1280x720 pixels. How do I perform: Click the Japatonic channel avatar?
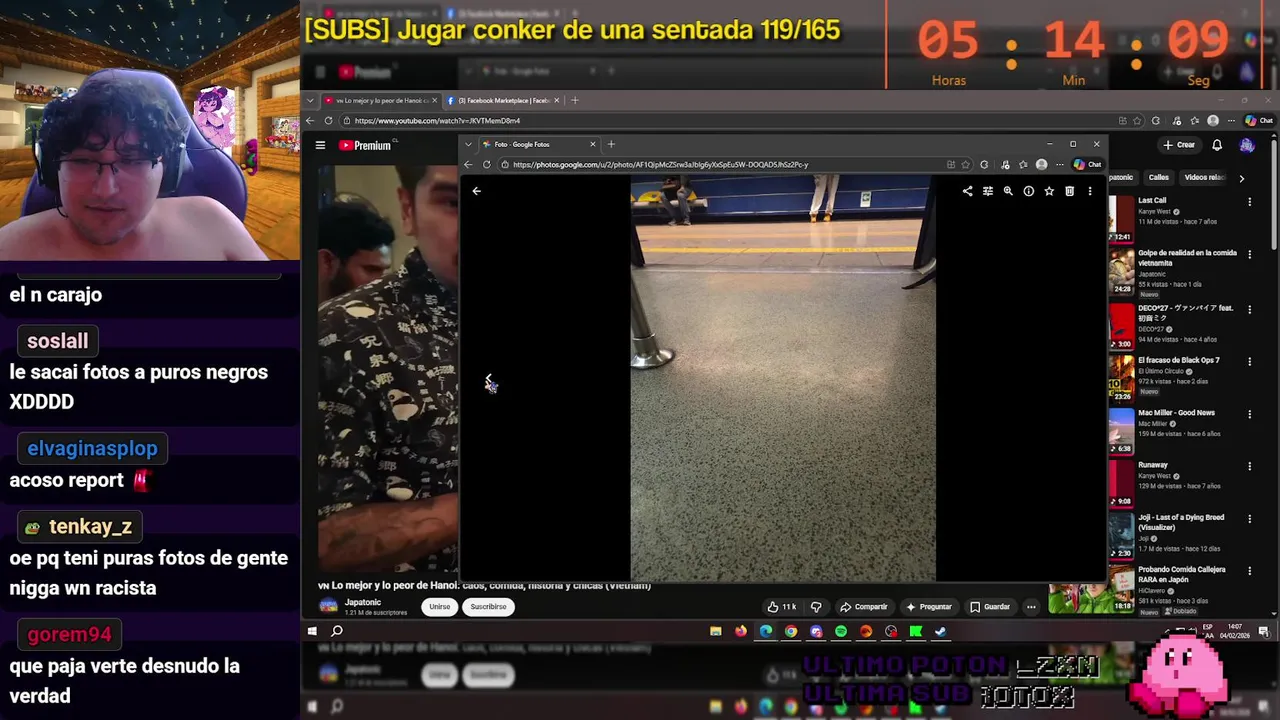(x=328, y=606)
